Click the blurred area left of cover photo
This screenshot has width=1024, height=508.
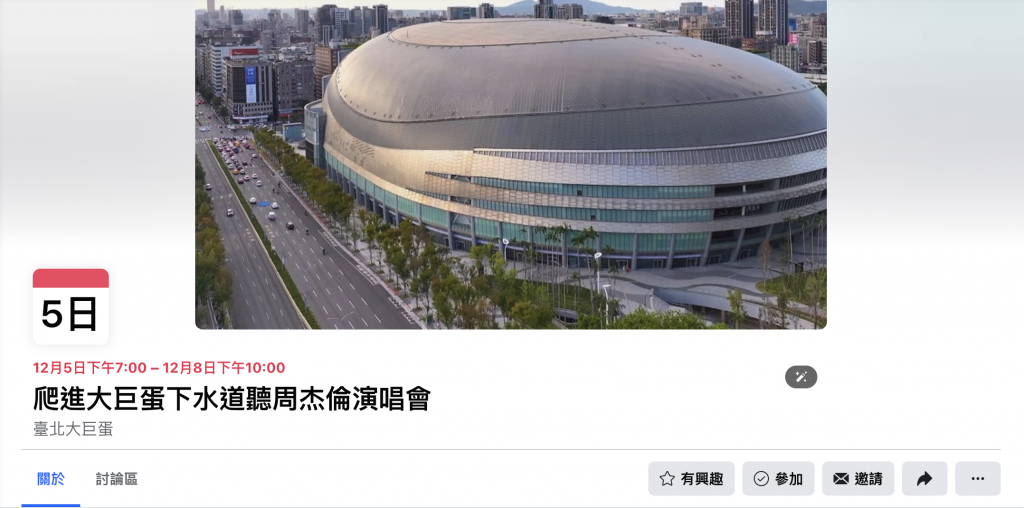(97, 131)
